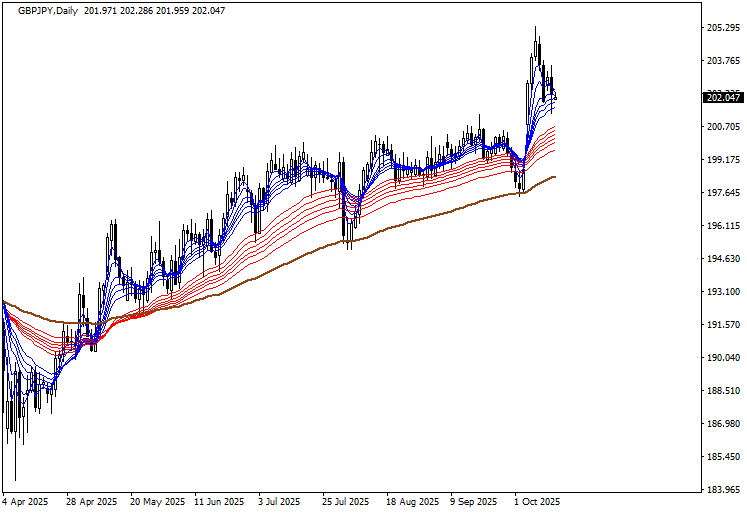
Task: Click the 191.570 price axis label
Action: 723,325
